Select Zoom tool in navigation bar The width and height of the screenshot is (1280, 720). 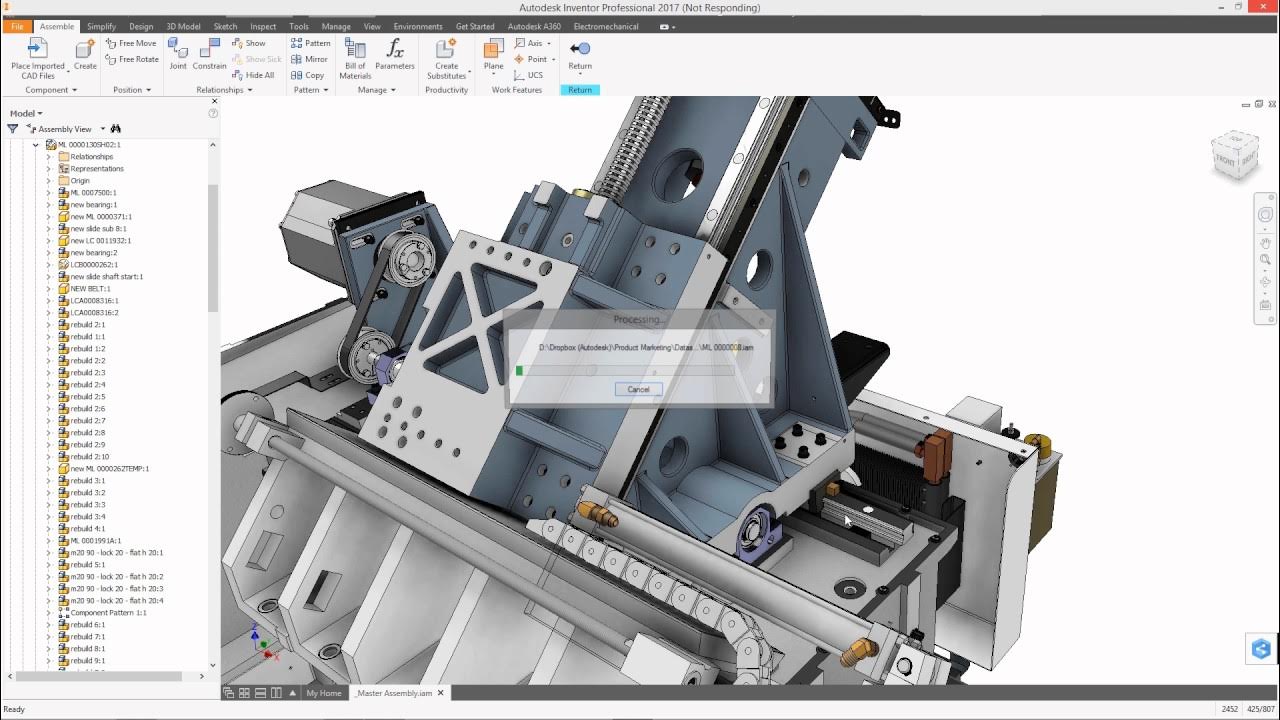1265,260
